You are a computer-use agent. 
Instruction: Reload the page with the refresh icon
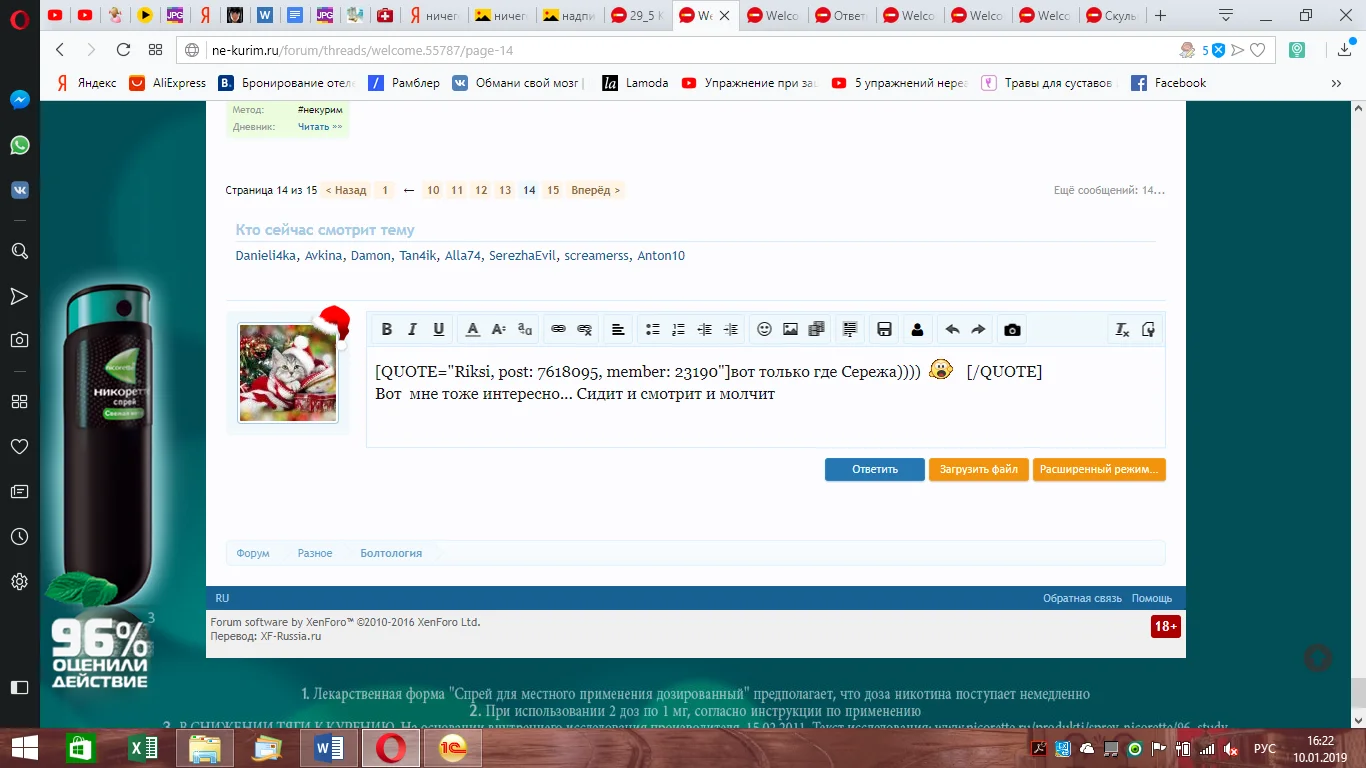coord(123,50)
